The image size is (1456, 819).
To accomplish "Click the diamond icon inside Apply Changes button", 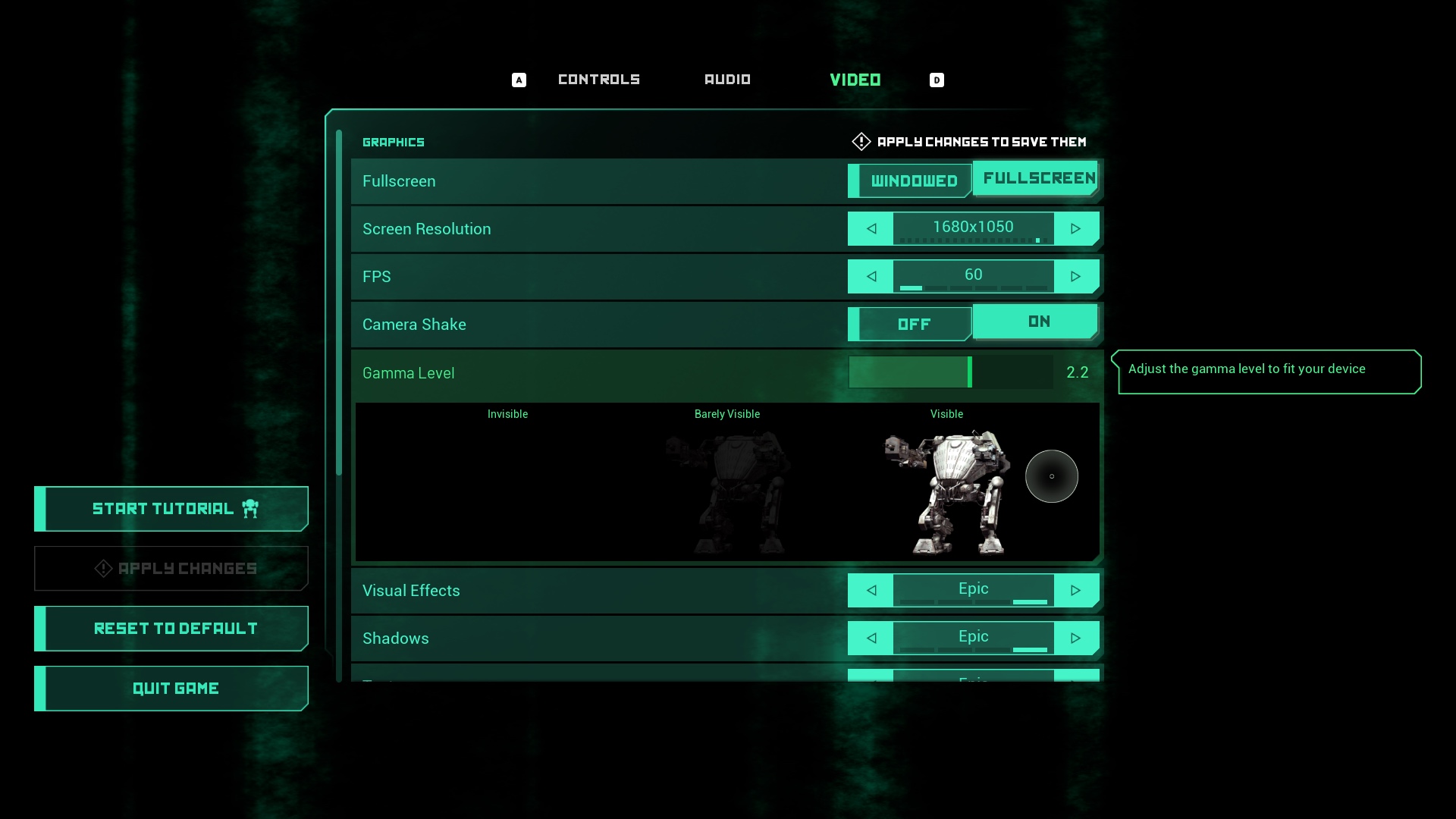I will pos(102,568).
